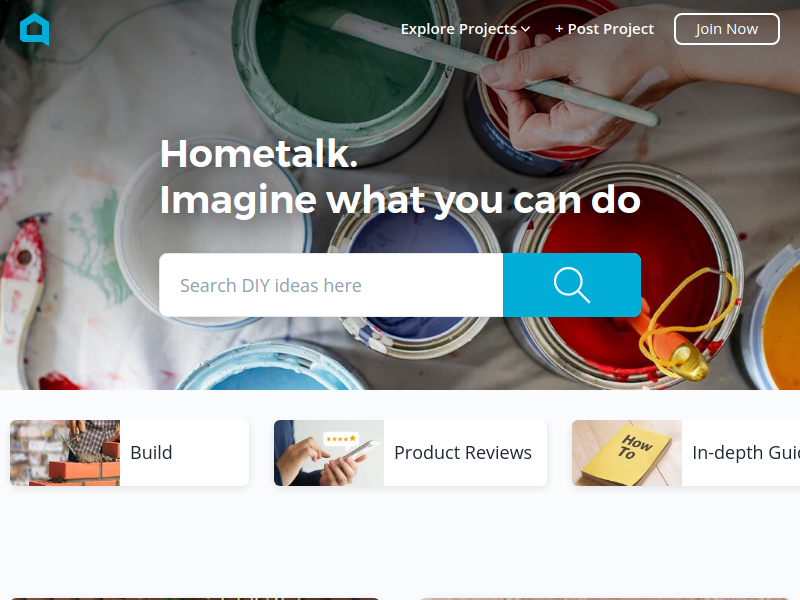Image resolution: width=800 pixels, height=600 pixels.
Task: Open the Explore Projects menu
Action: (465, 29)
